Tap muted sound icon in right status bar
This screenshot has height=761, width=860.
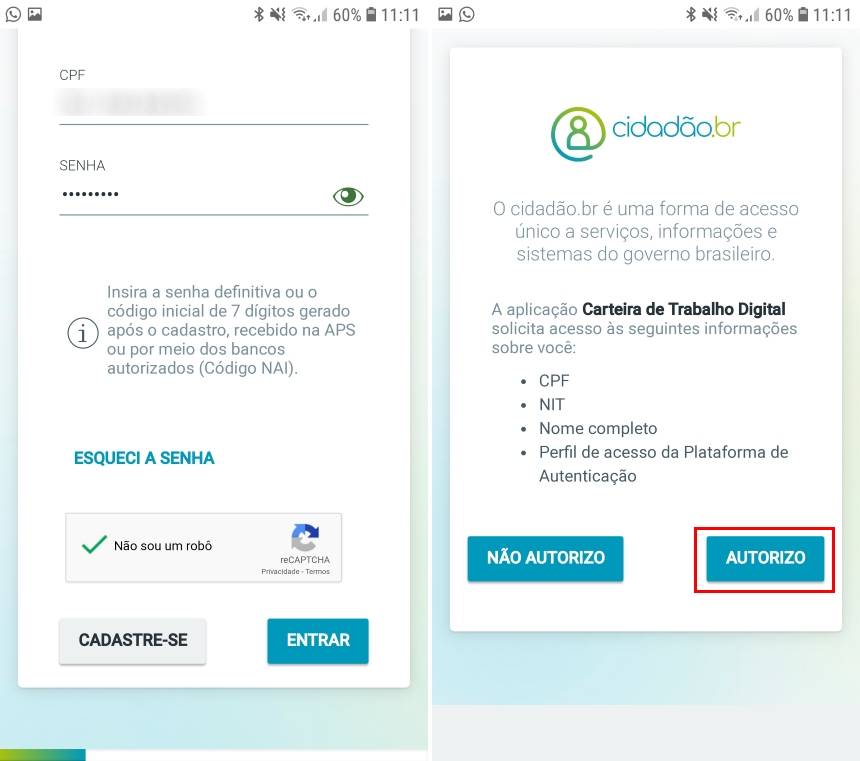pyautogui.click(x=710, y=14)
